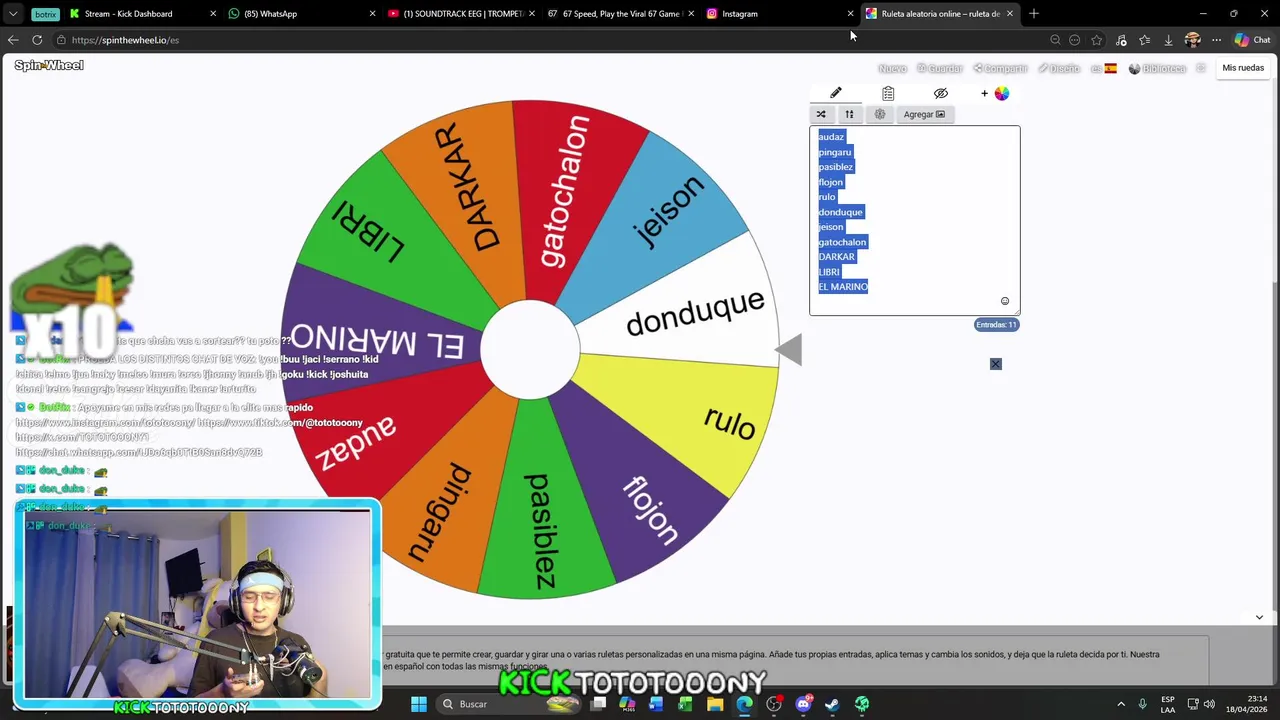Click the Nuevo menu item

tap(892, 68)
